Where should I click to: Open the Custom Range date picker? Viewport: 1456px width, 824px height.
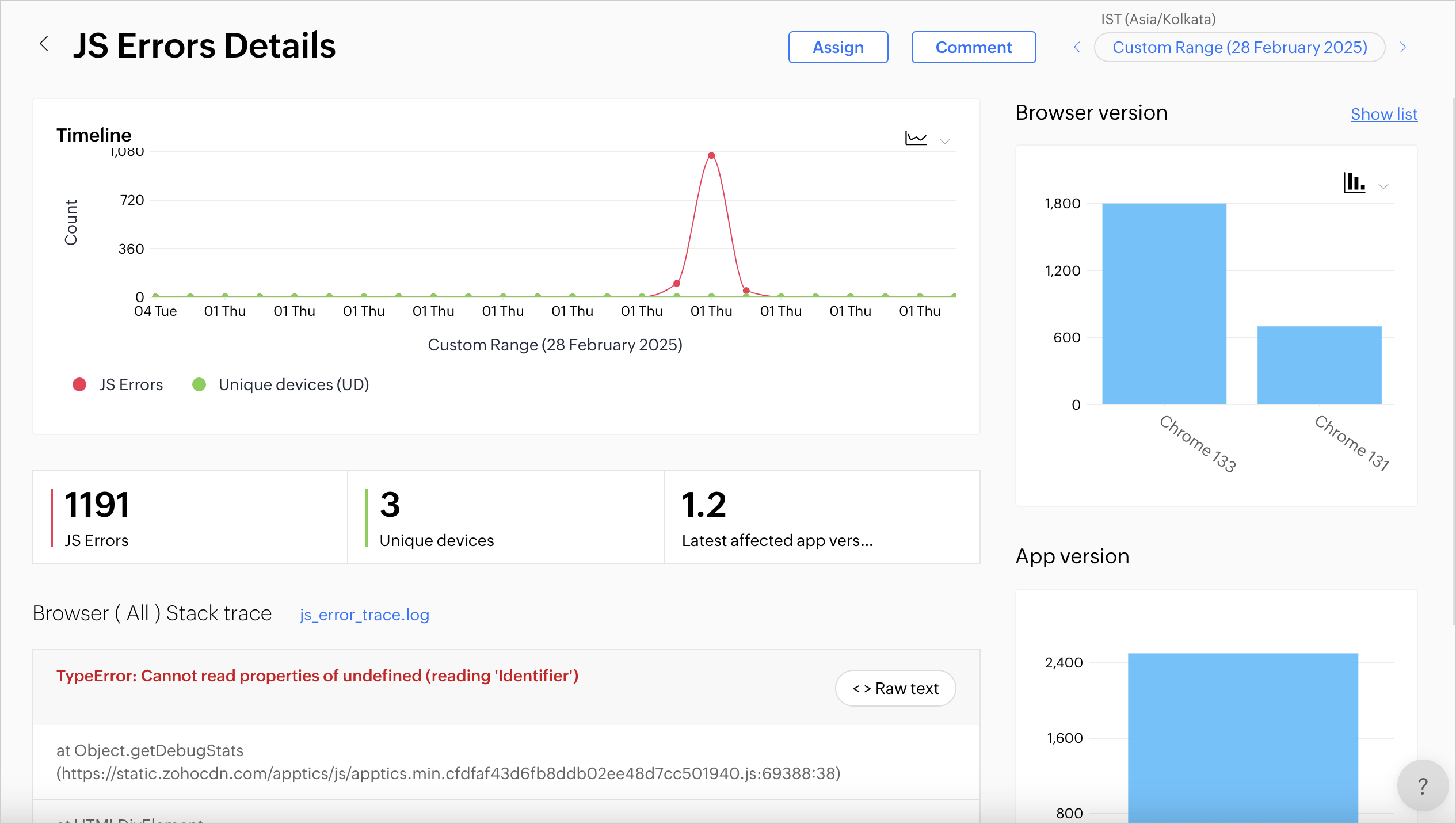(1239, 47)
